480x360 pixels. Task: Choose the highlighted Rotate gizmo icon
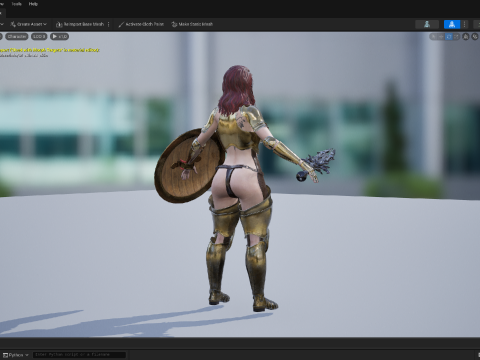[x=449, y=36]
